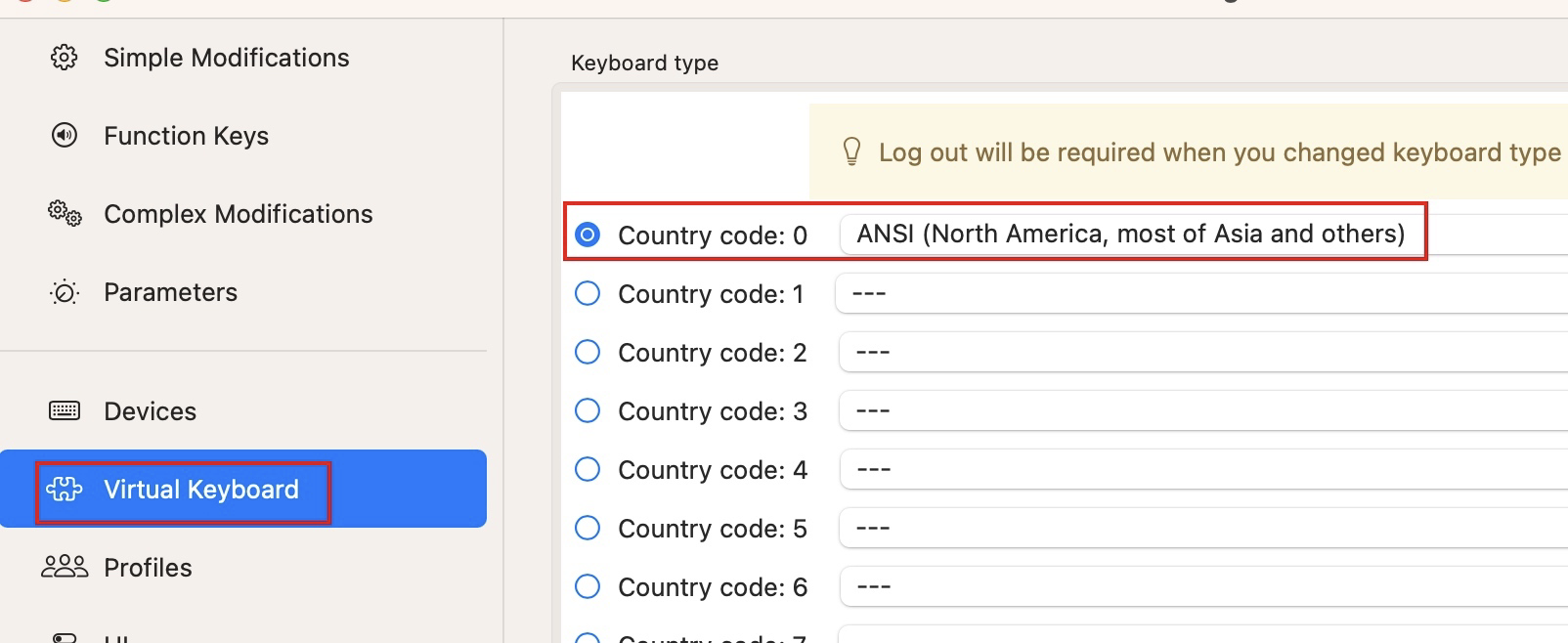Switch to the Profiles section

tap(148, 568)
